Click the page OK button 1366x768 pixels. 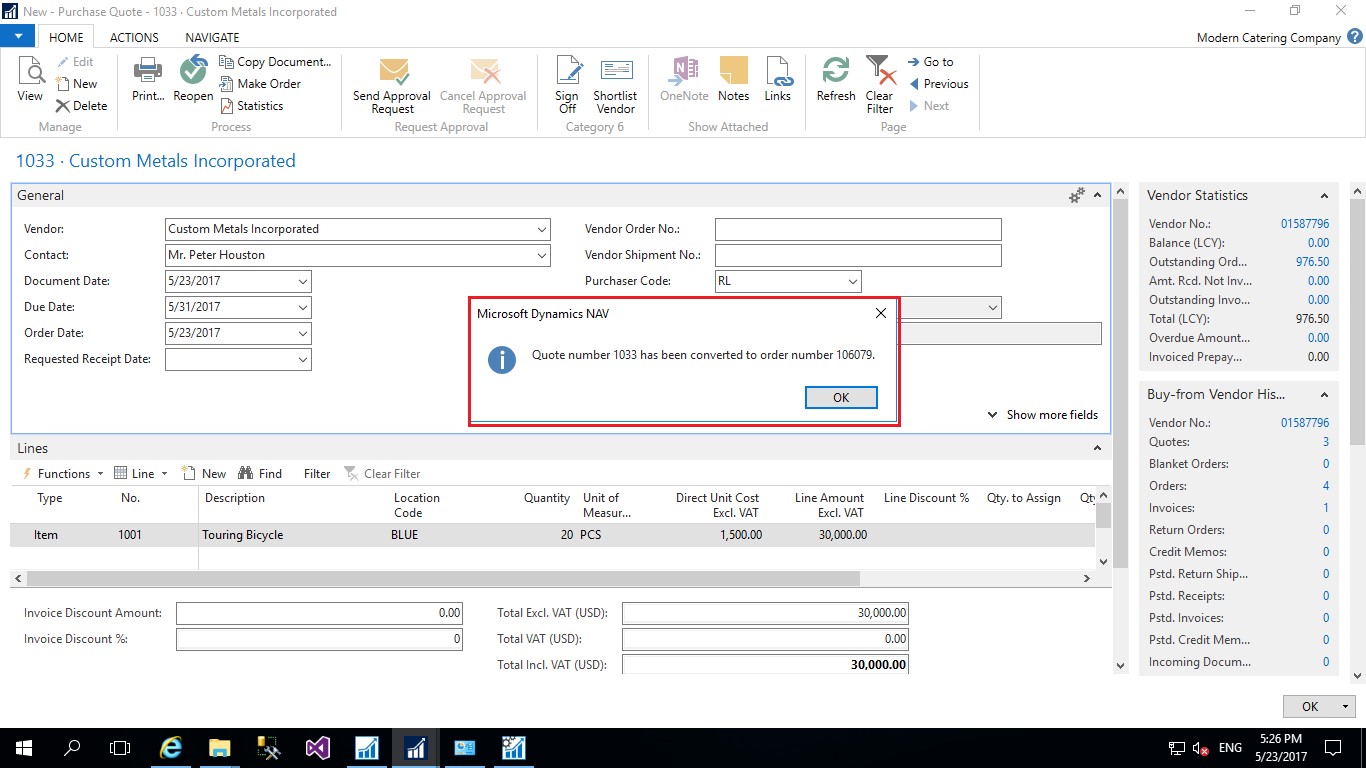(1310, 706)
